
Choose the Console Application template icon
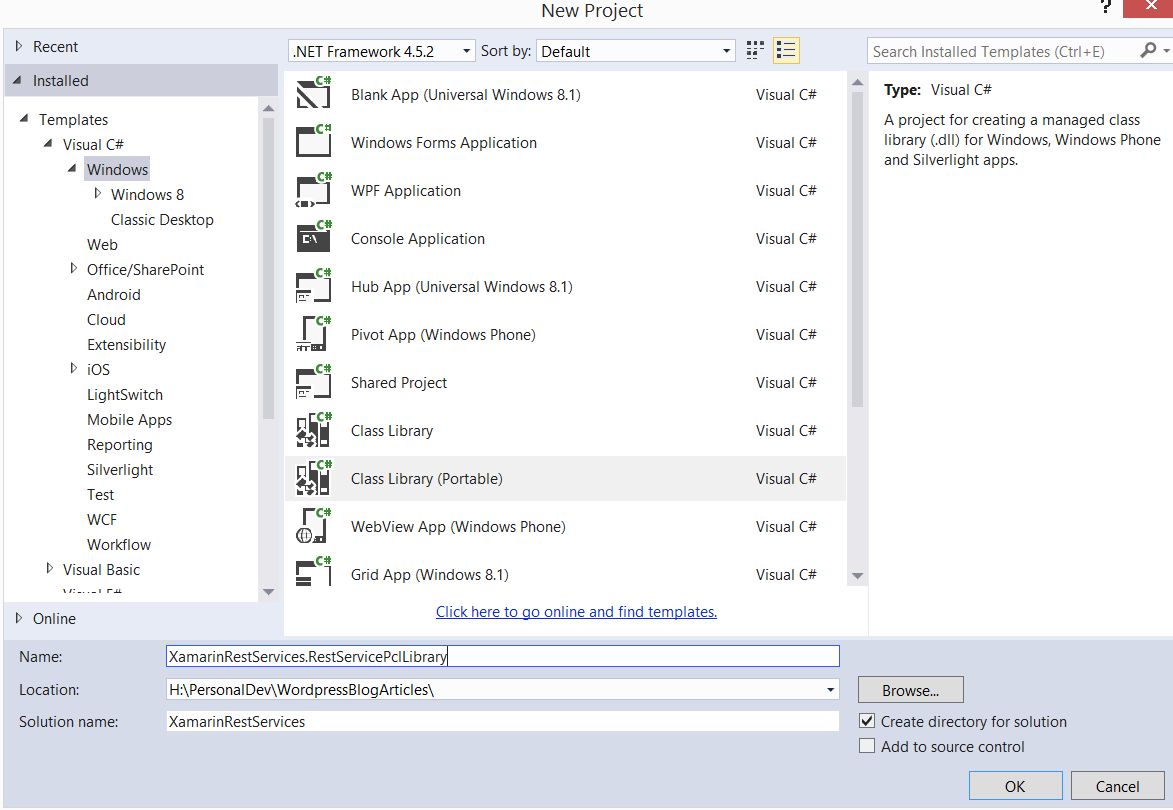314,239
